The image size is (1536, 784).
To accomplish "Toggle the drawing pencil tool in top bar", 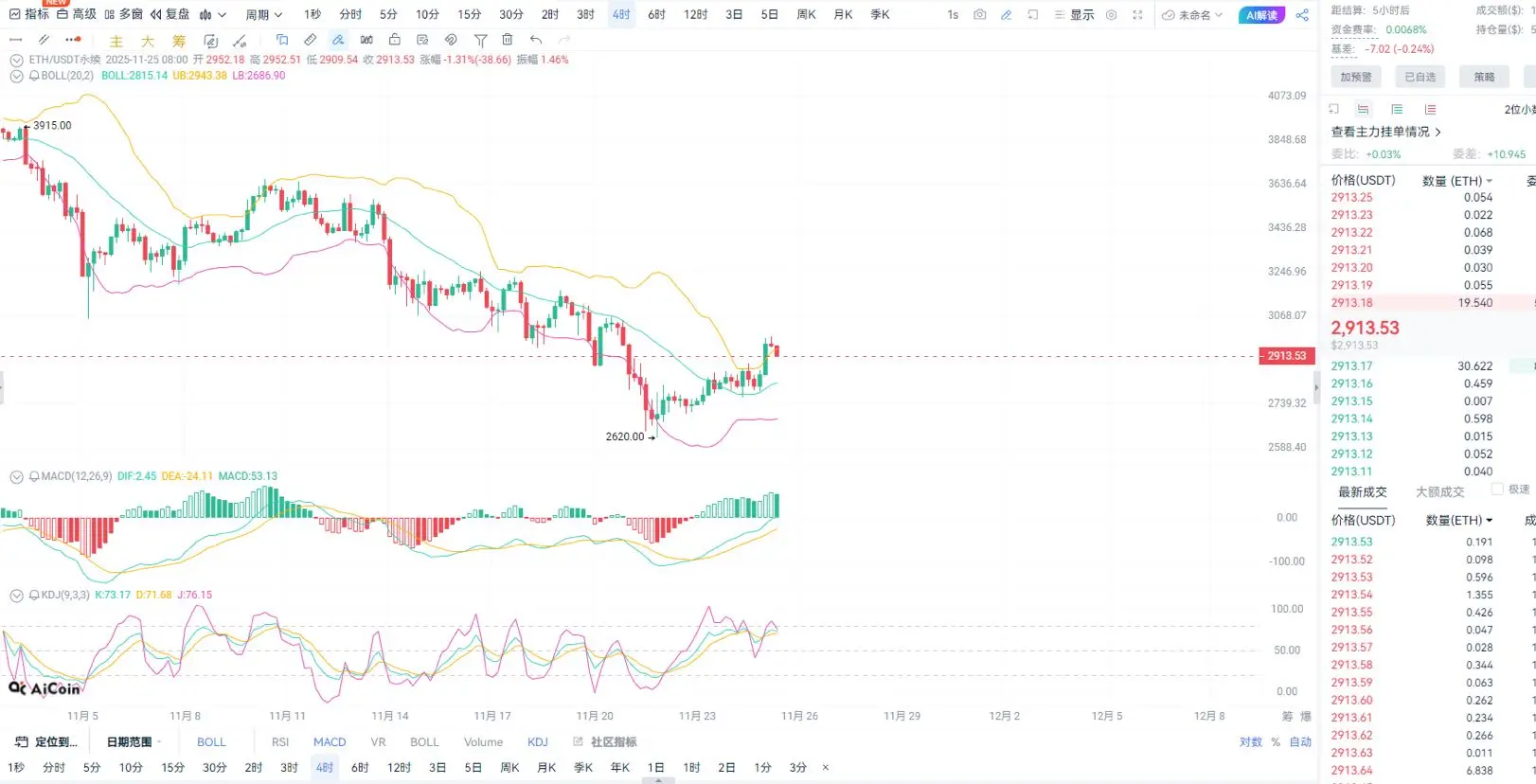I will coord(1007,14).
